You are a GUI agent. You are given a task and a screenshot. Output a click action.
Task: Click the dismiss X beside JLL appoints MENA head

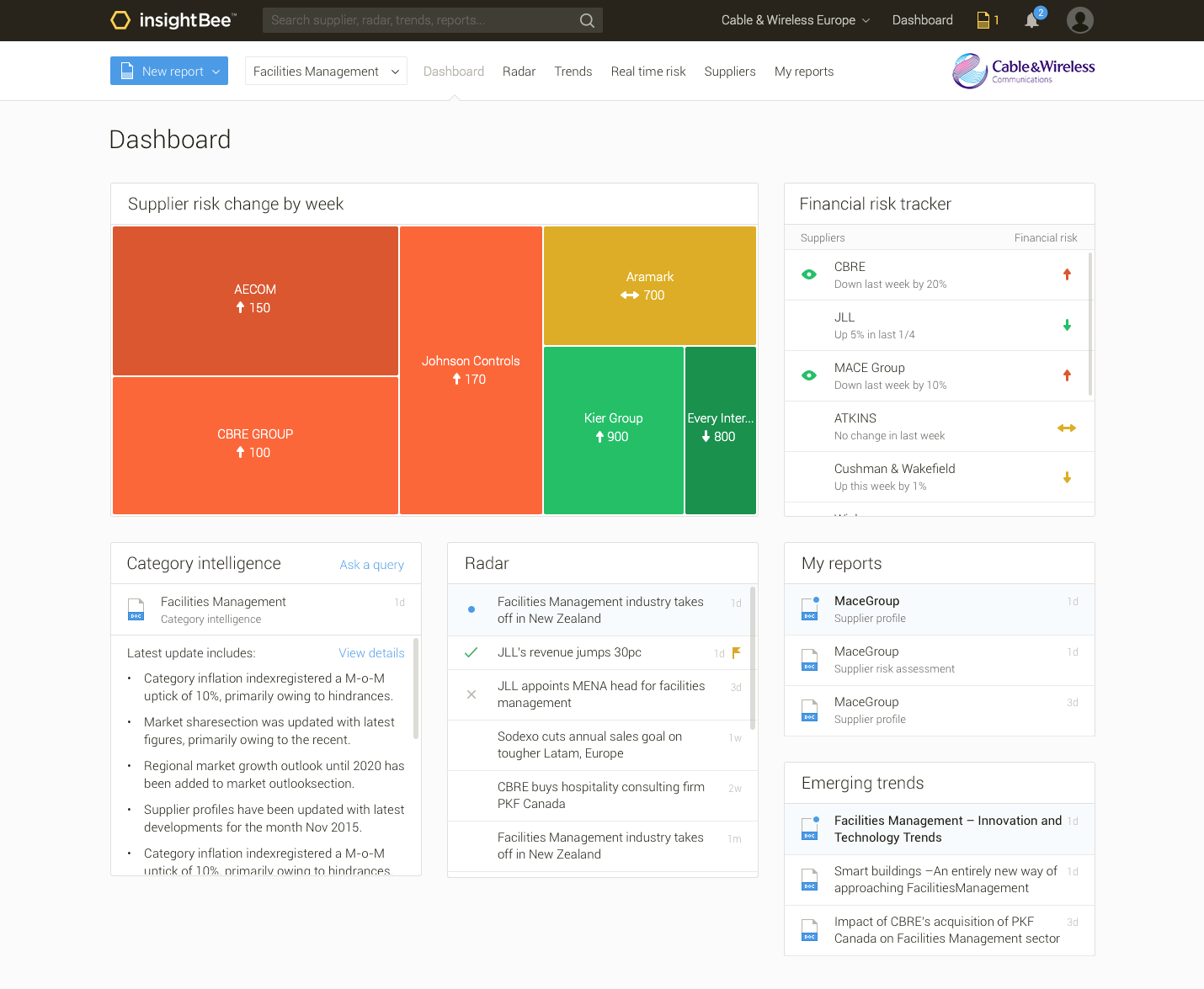pos(471,694)
